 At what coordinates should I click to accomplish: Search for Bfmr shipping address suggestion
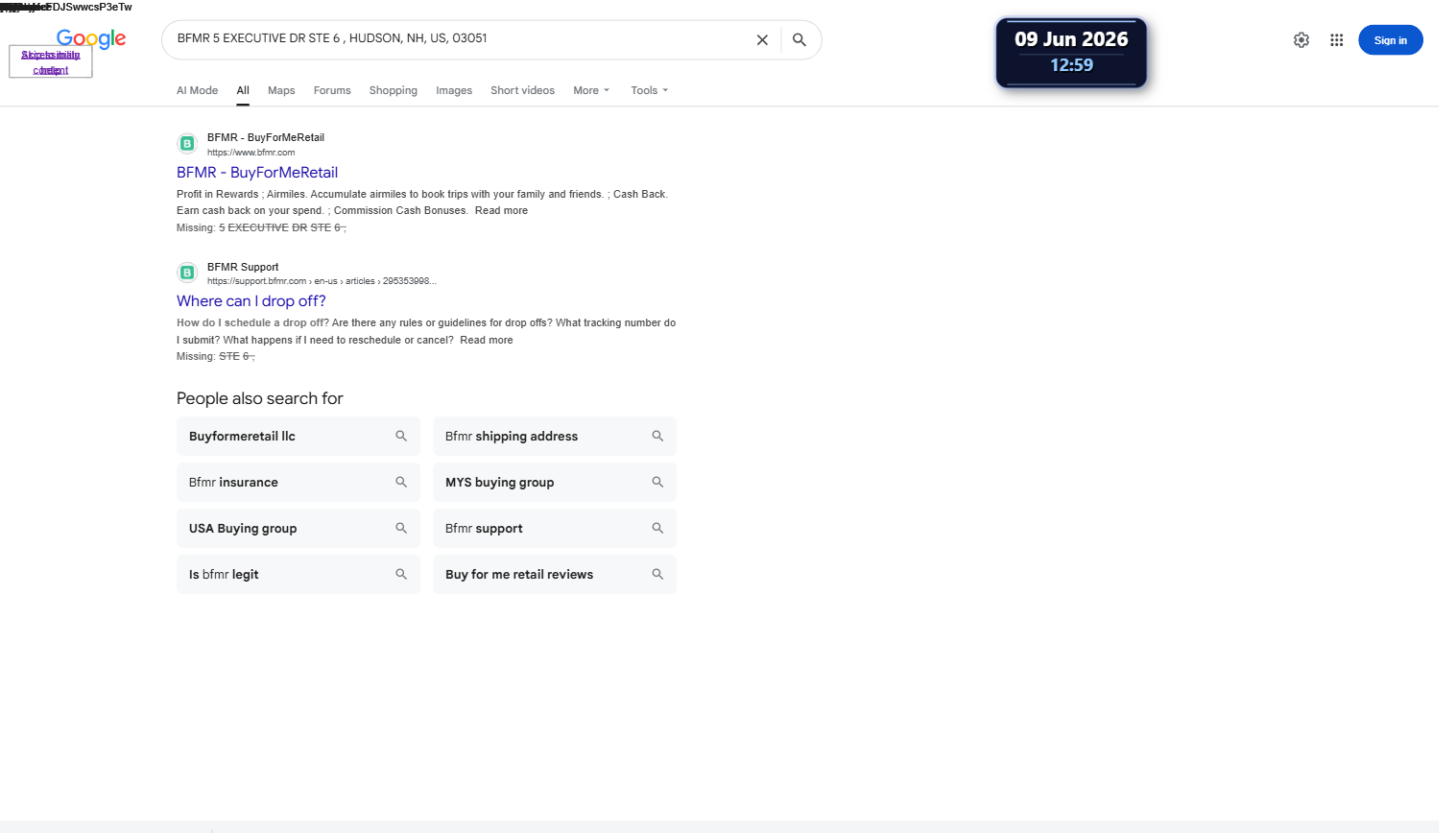(x=555, y=436)
